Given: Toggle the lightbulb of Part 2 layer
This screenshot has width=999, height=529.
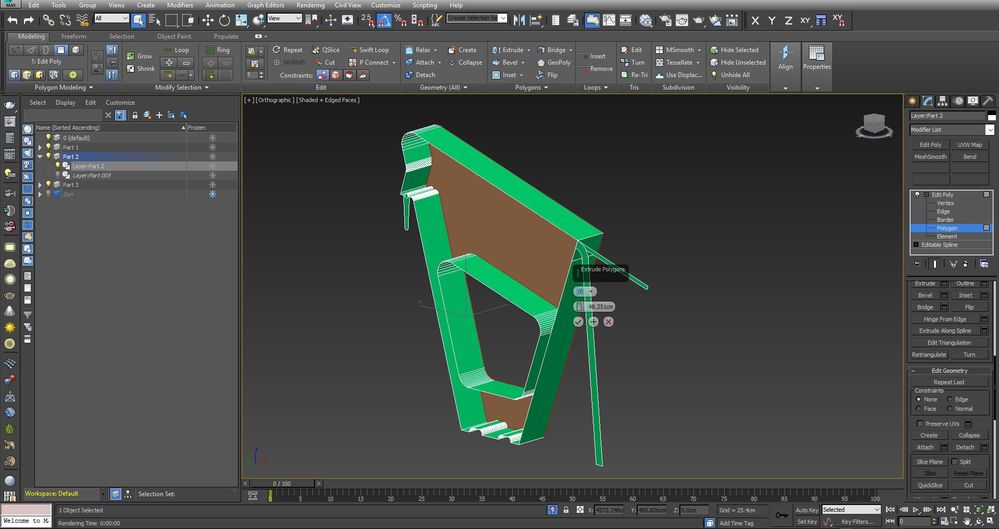Looking at the screenshot, I should [48, 156].
